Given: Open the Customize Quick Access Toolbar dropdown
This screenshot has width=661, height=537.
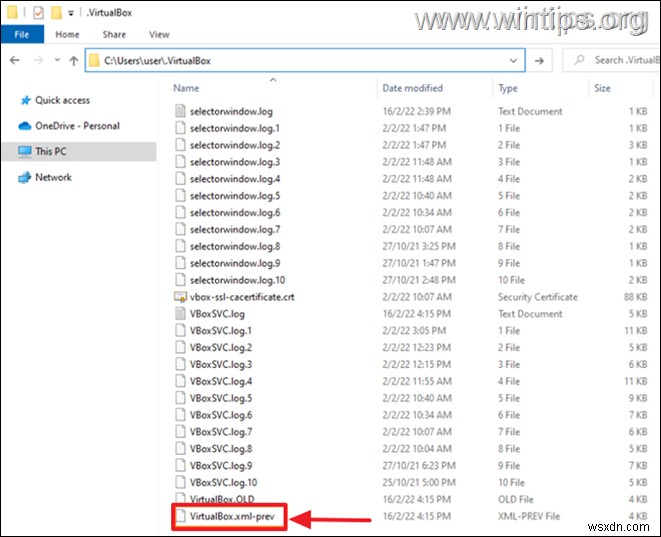Looking at the screenshot, I should pyautogui.click(x=71, y=13).
